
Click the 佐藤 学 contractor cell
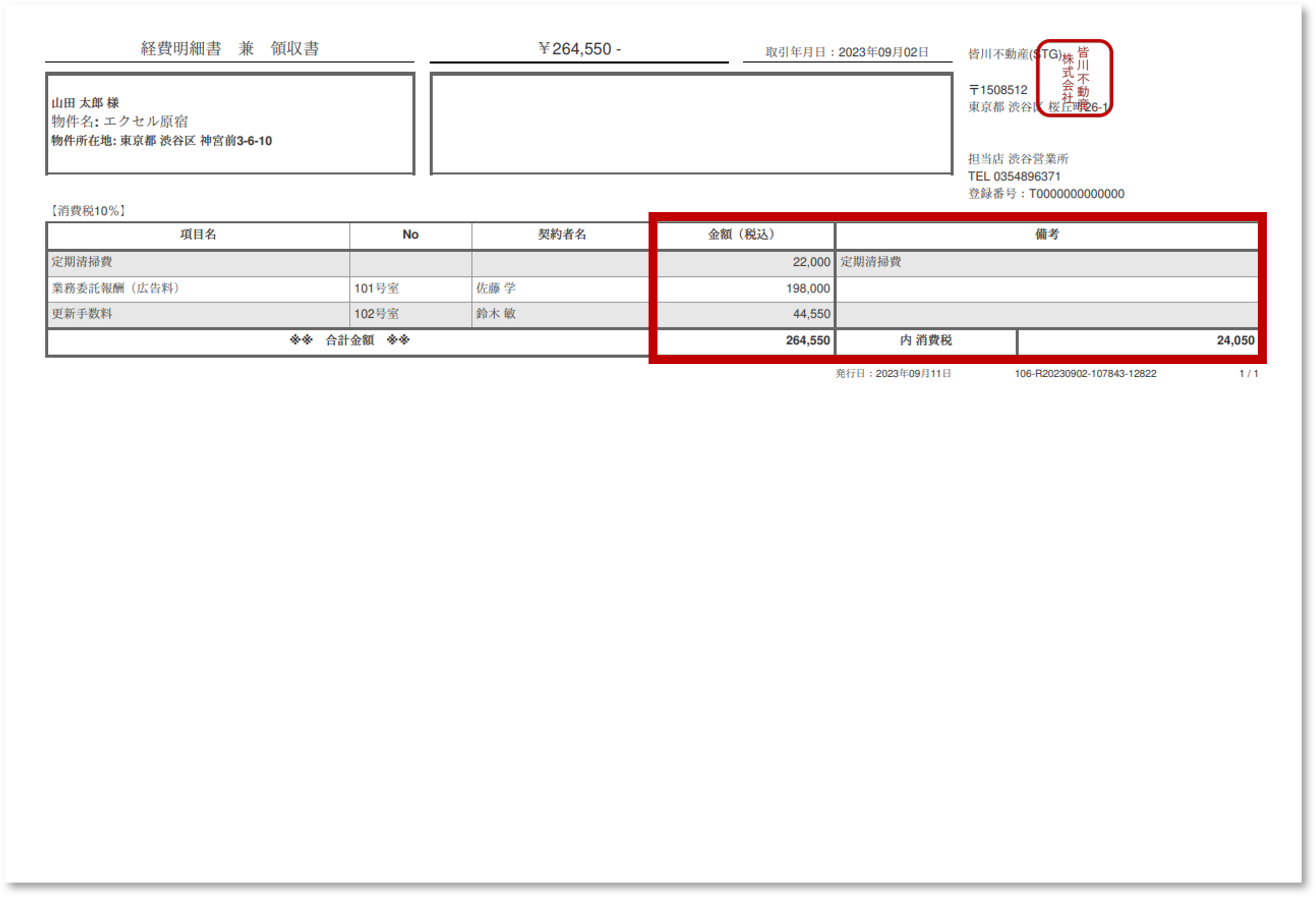[x=496, y=289]
